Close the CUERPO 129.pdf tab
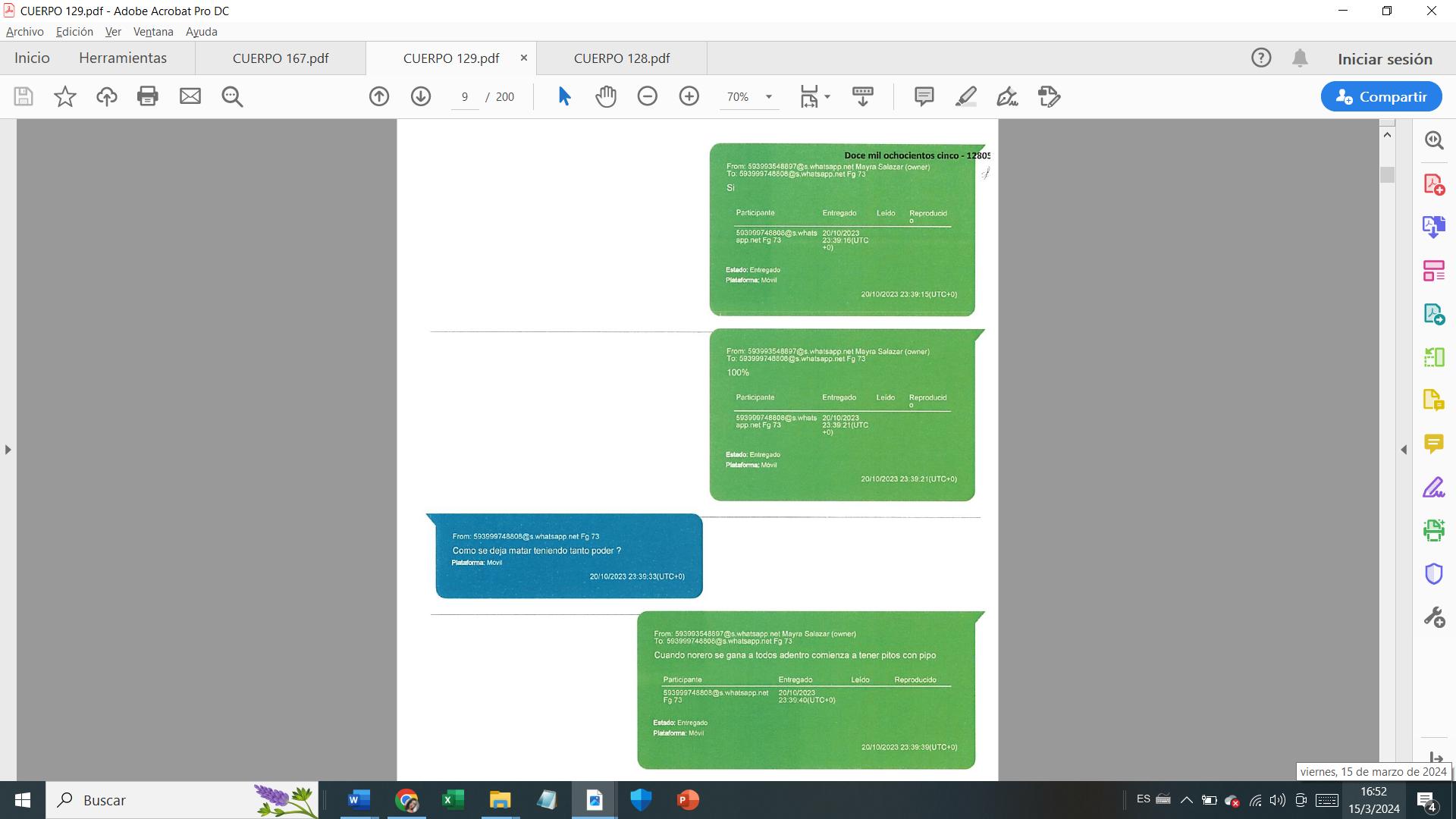1456x819 pixels. 523,58
